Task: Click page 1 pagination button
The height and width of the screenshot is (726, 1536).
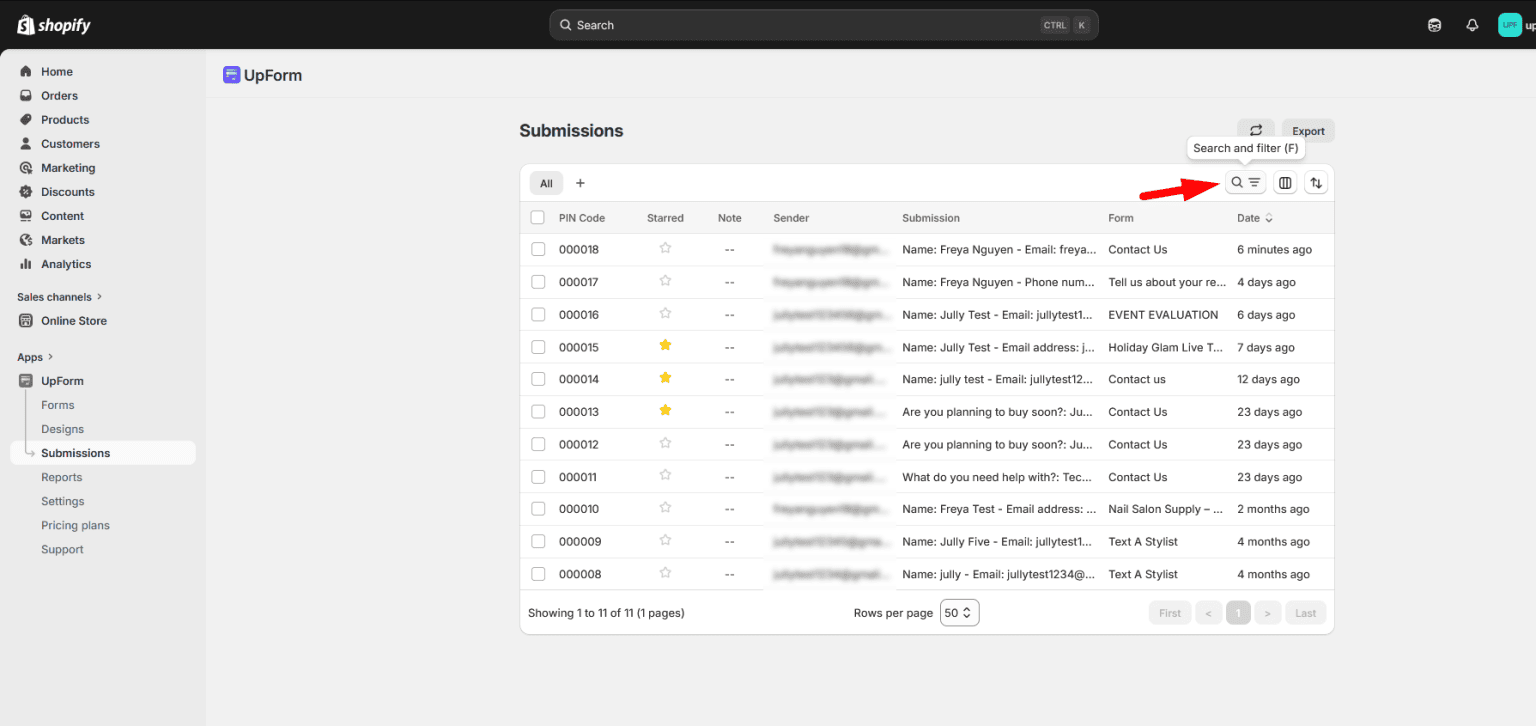Action: point(1238,613)
